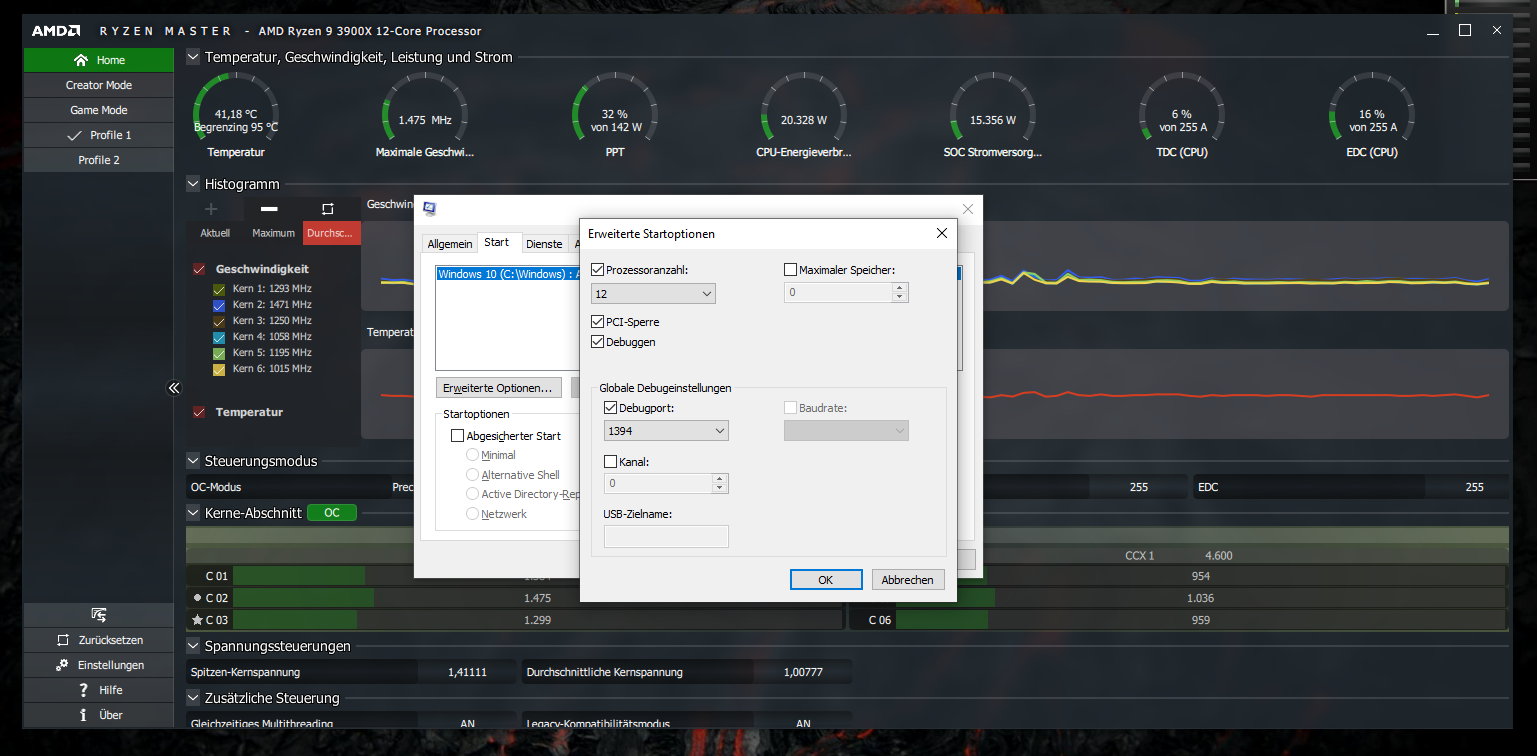Click the star icon next to C 03

point(197,620)
